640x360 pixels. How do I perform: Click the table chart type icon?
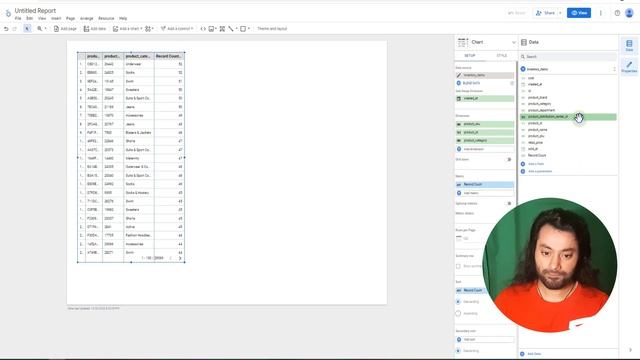463,42
